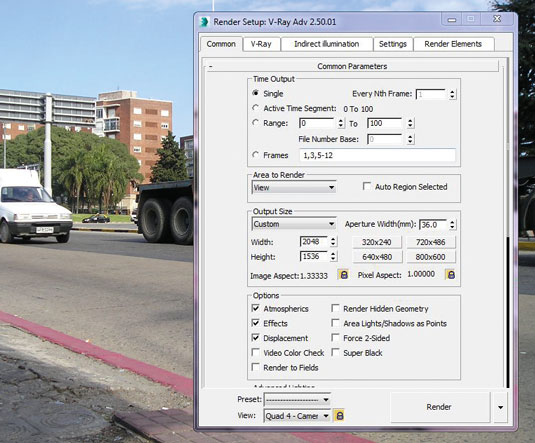The image size is (535, 443).
Task: Open the Settings tab
Action: pyautogui.click(x=393, y=44)
